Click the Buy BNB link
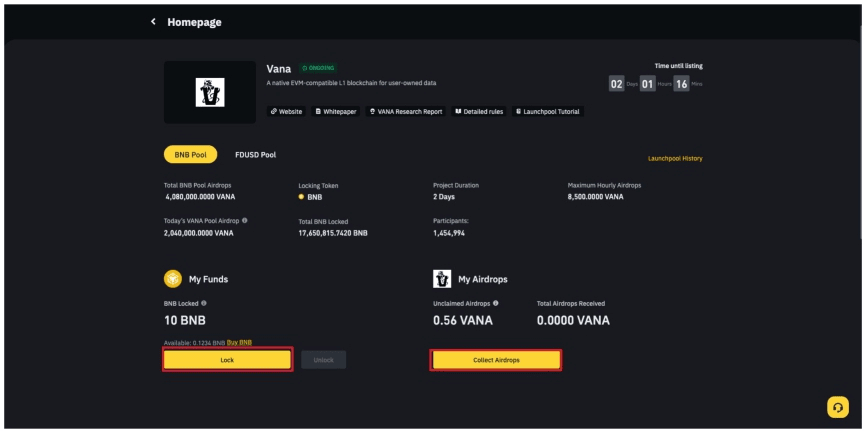The image size is (866, 433). tap(239, 343)
